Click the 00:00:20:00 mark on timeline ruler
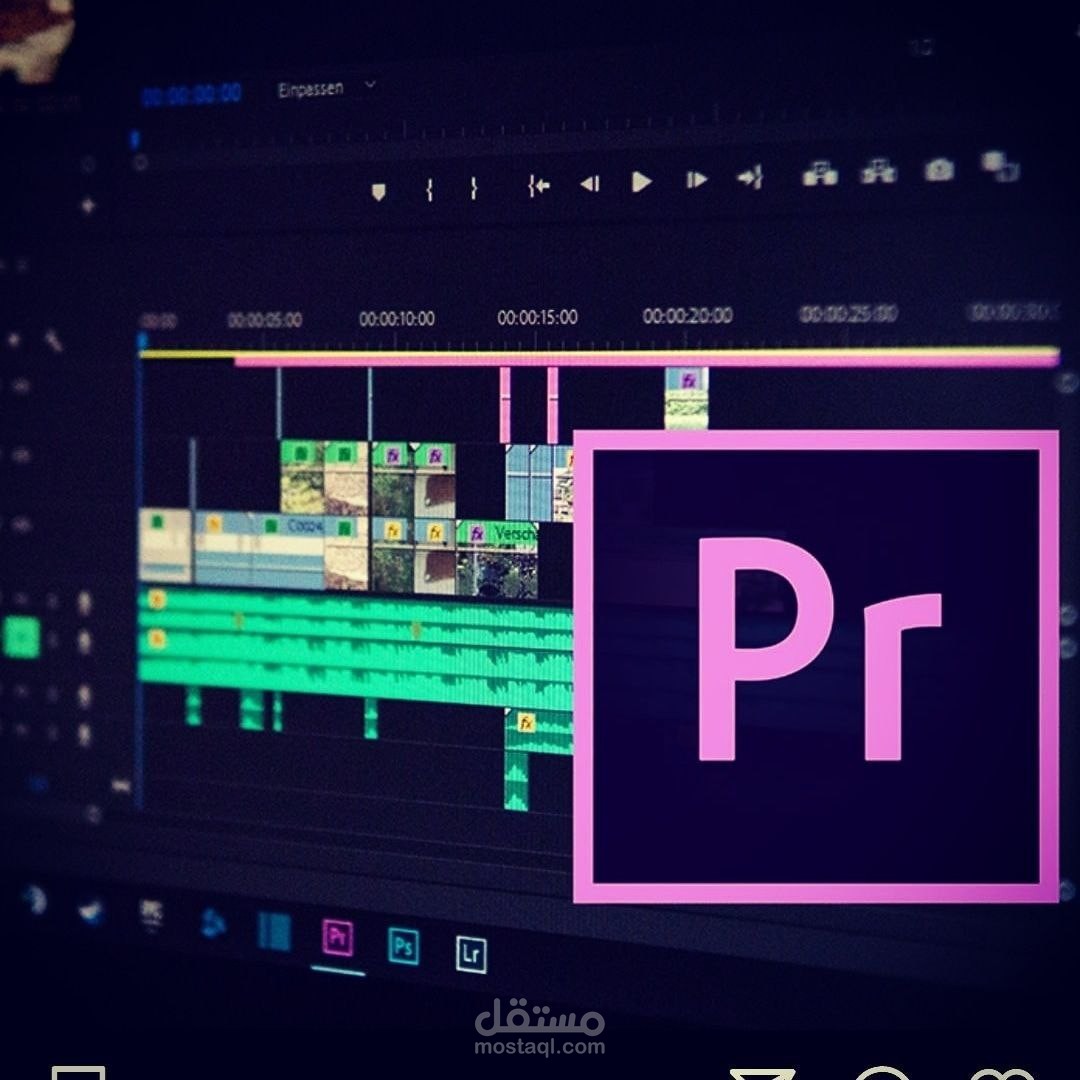Screen dimensions: 1080x1080 (687, 315)
